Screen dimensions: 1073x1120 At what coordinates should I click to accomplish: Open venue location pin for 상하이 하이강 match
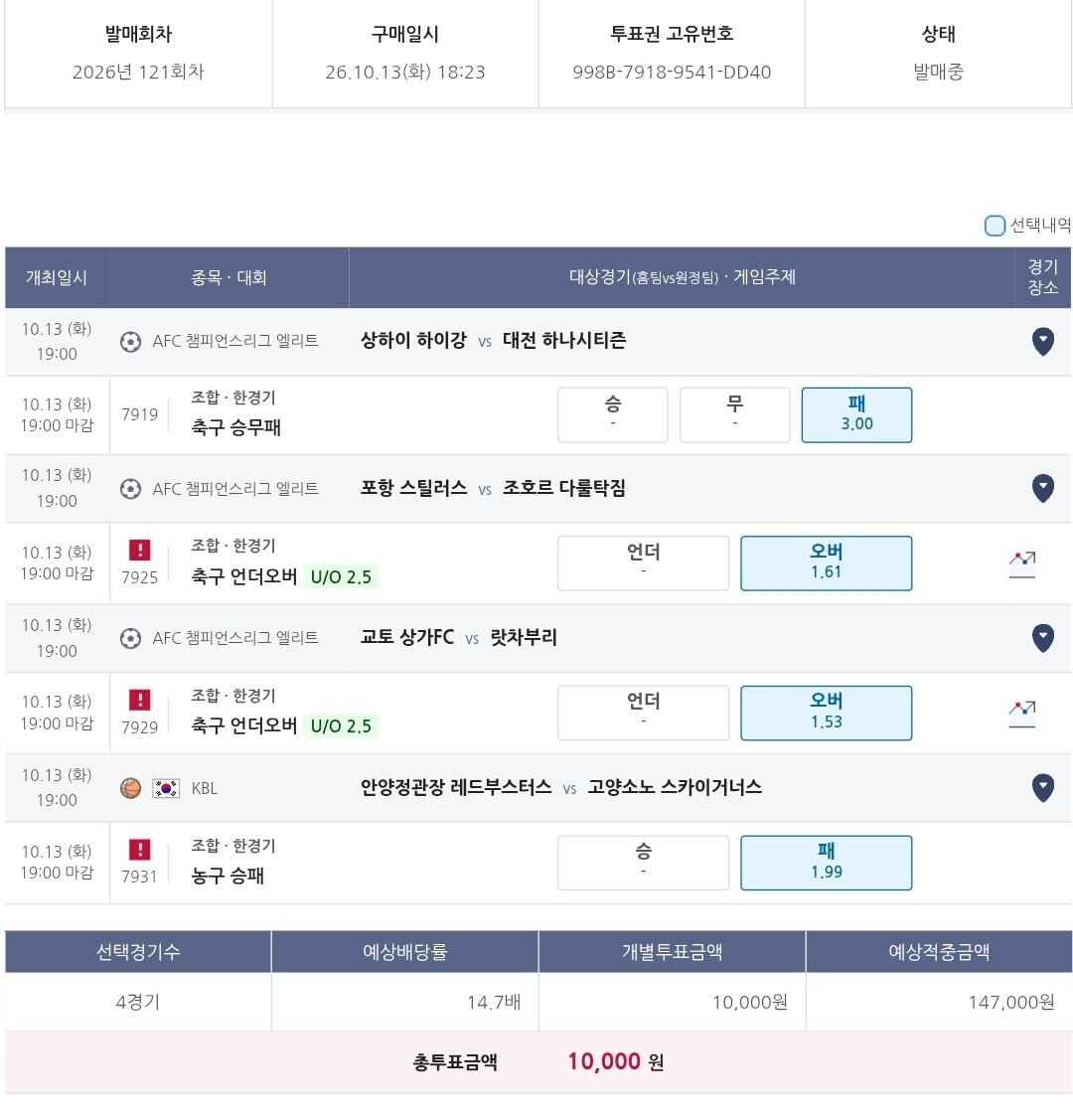pyautogui.click(x=1042, y=342)
